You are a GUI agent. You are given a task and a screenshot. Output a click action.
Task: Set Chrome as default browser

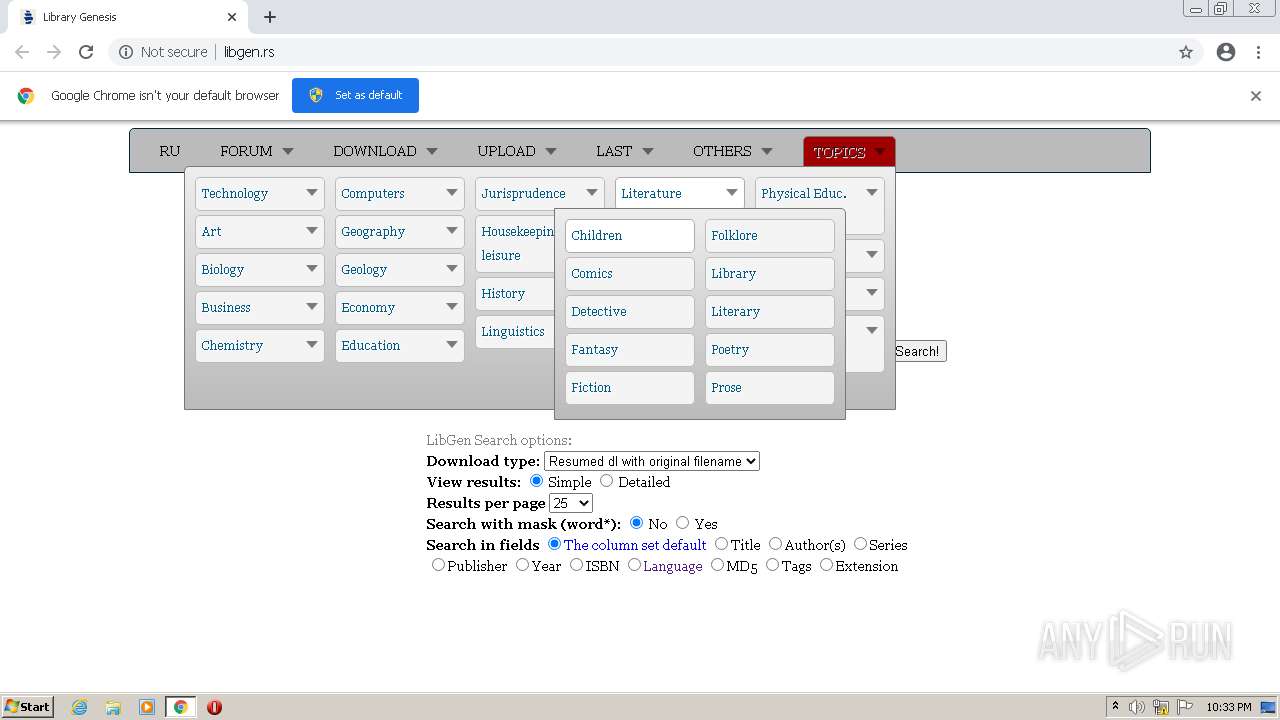coord(355,95)
